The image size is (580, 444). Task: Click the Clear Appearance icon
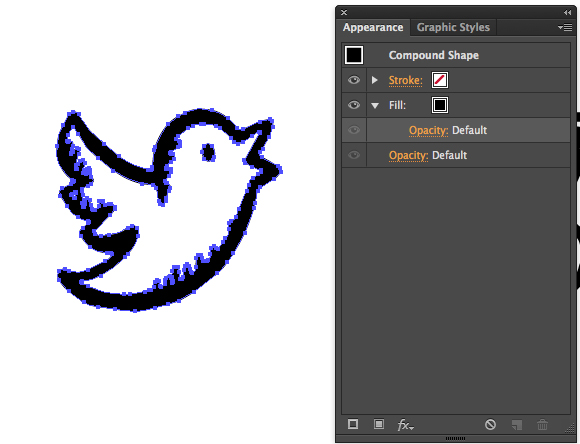pos(490,424)
